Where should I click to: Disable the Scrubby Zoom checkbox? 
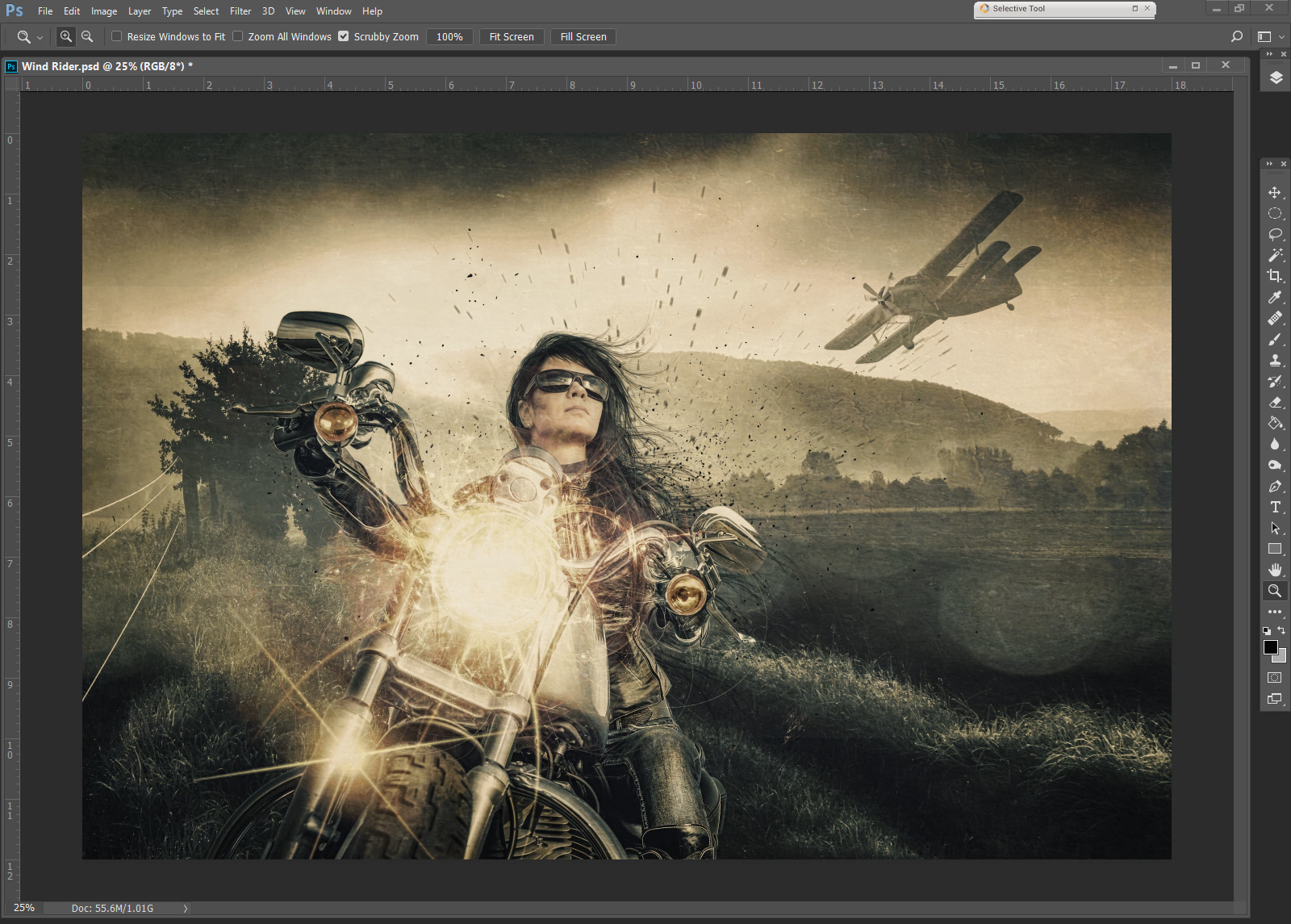[344, 36]
